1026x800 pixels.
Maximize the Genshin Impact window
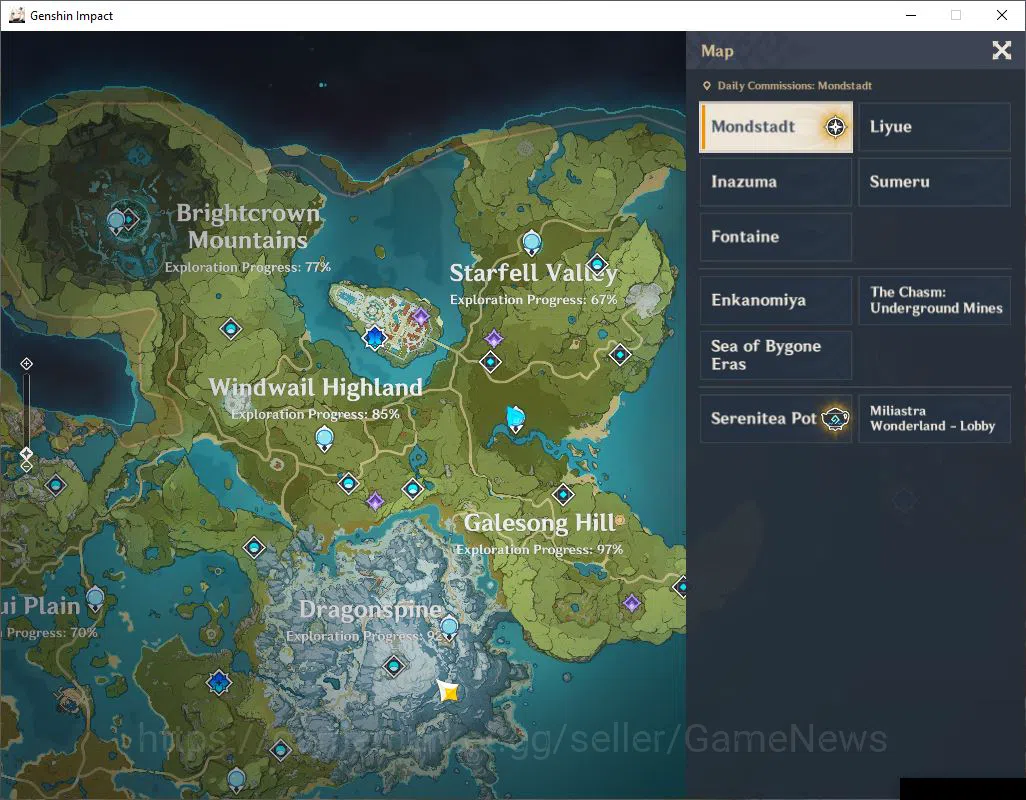pyautogui.click(x=956, y=15)
